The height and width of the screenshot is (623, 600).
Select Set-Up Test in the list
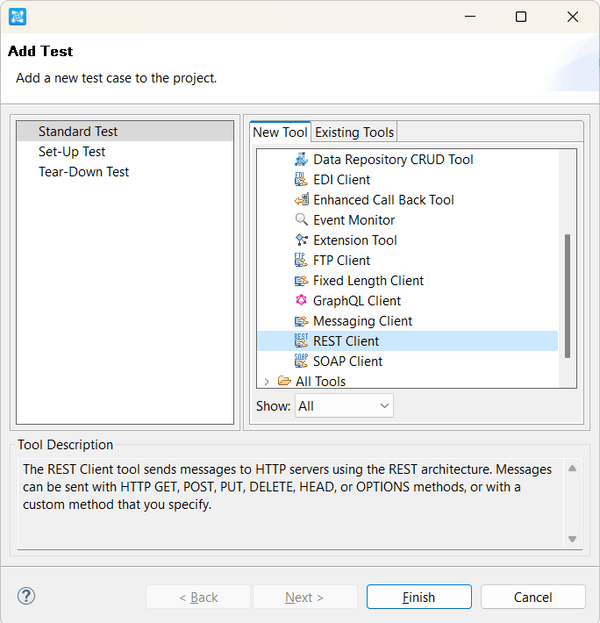tap(72, 152)
